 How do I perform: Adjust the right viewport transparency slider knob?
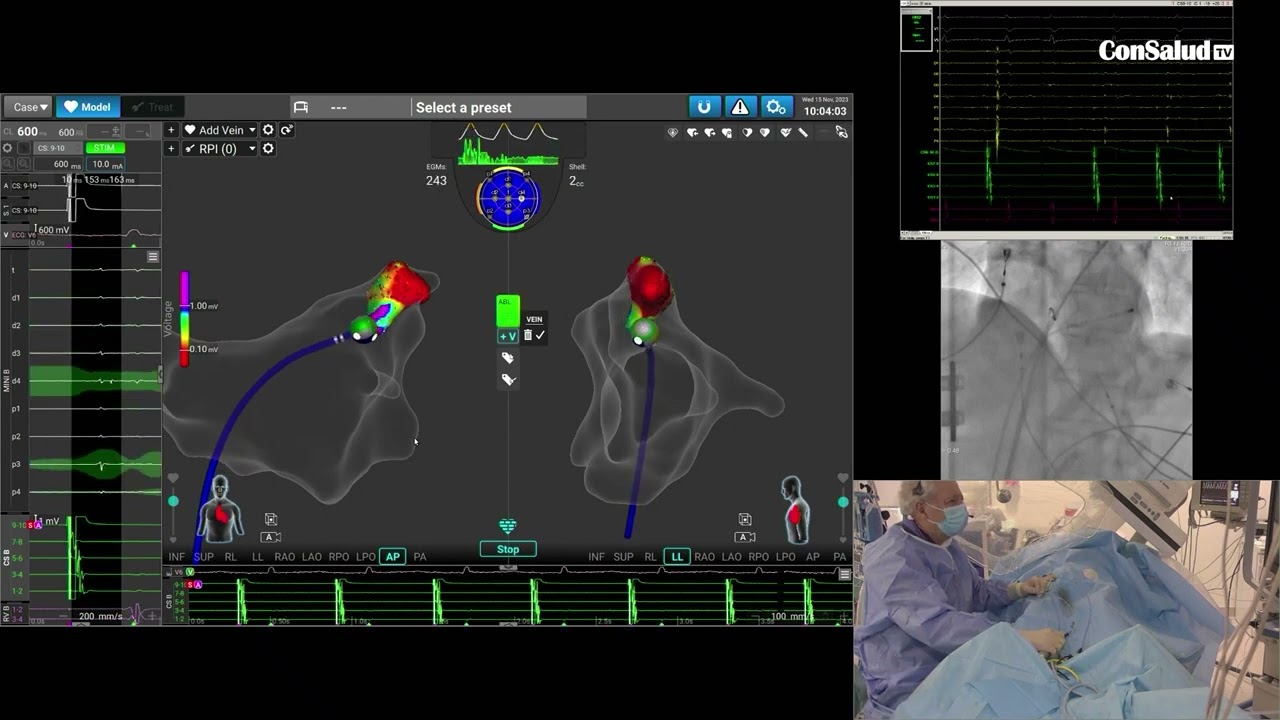click(843, 501)
